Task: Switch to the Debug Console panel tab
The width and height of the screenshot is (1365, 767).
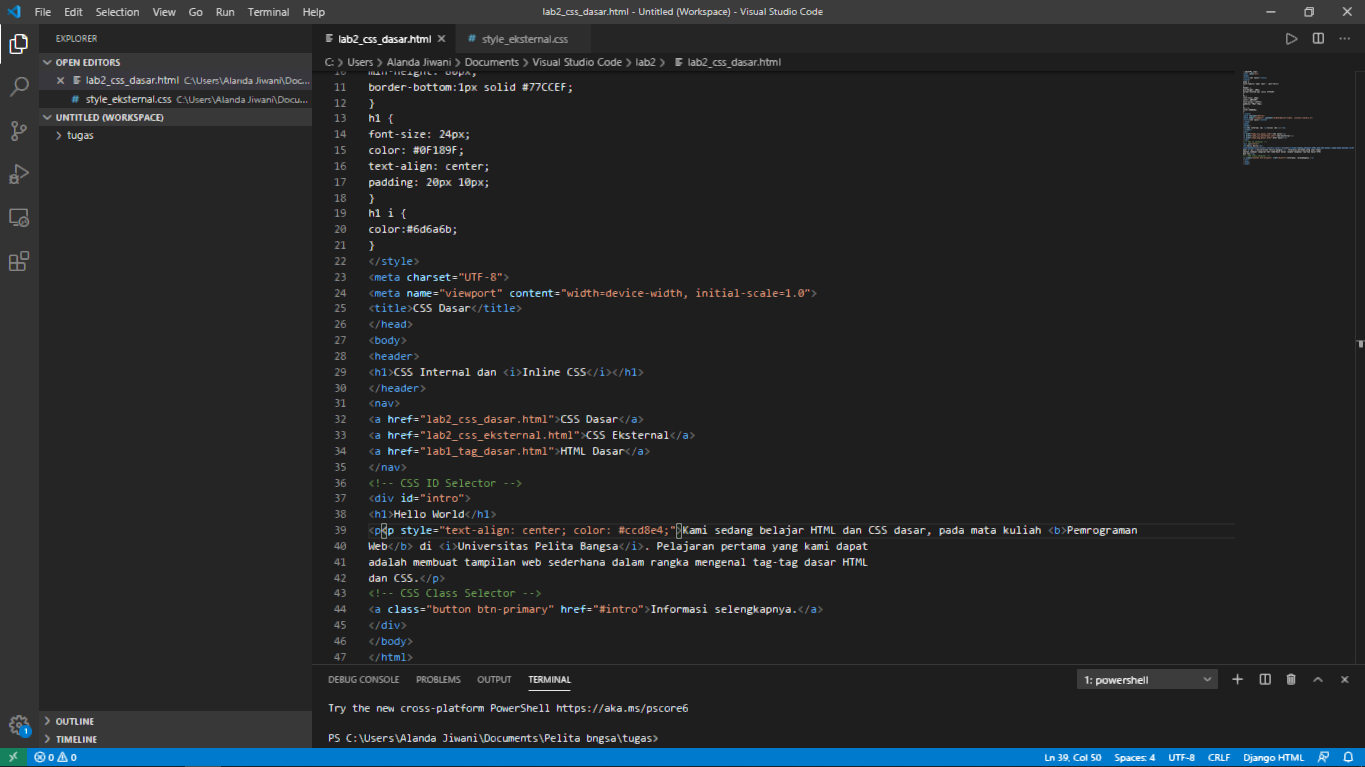Action: tap(363, 679)
